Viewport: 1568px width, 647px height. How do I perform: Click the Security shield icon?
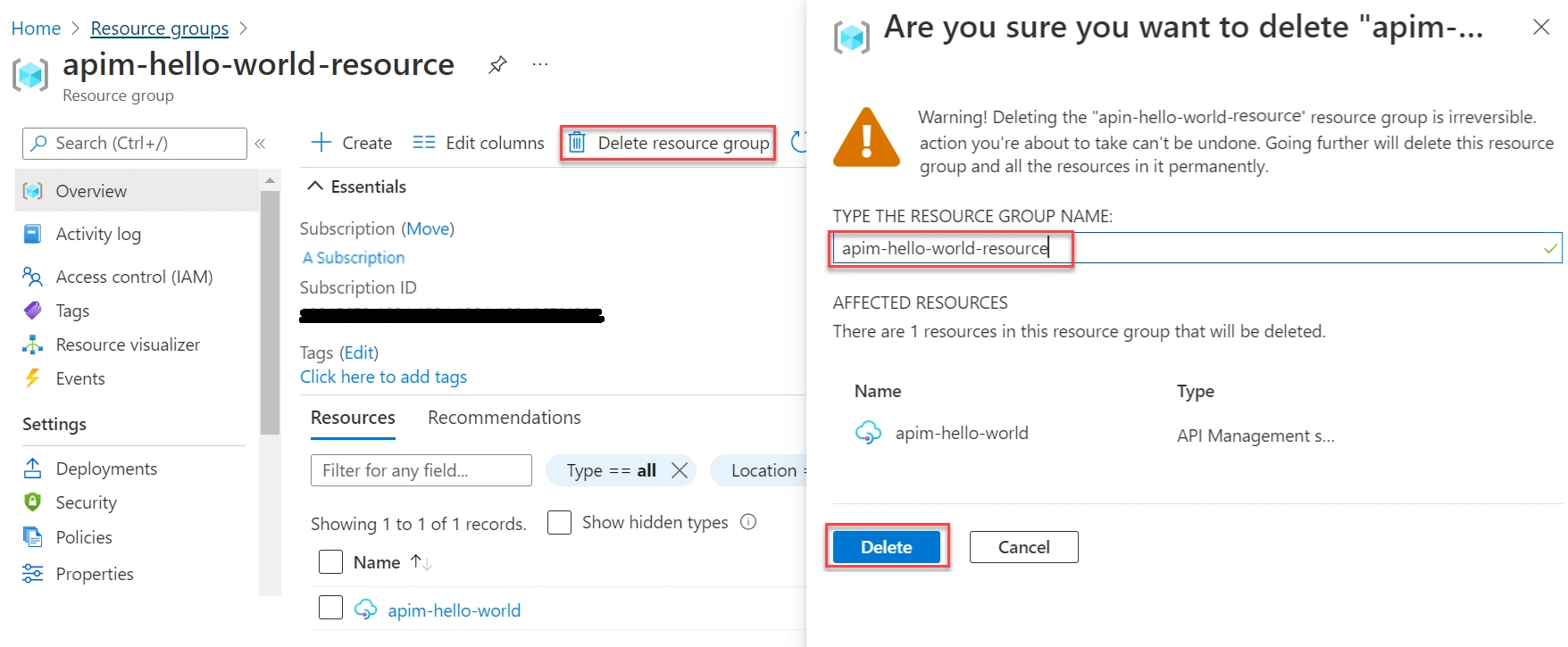(x=32, y=502)
